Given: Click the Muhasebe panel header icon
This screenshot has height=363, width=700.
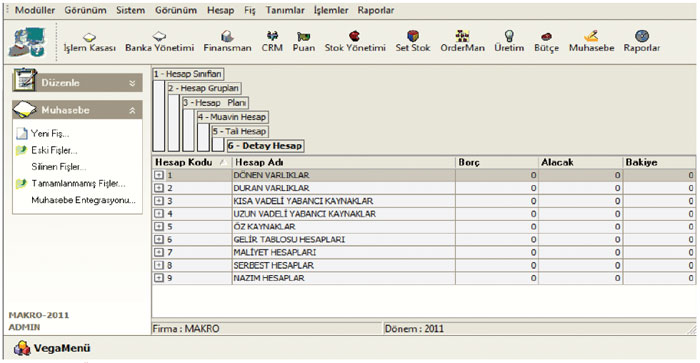Looking at the screenshot, I should pos(25,110).
